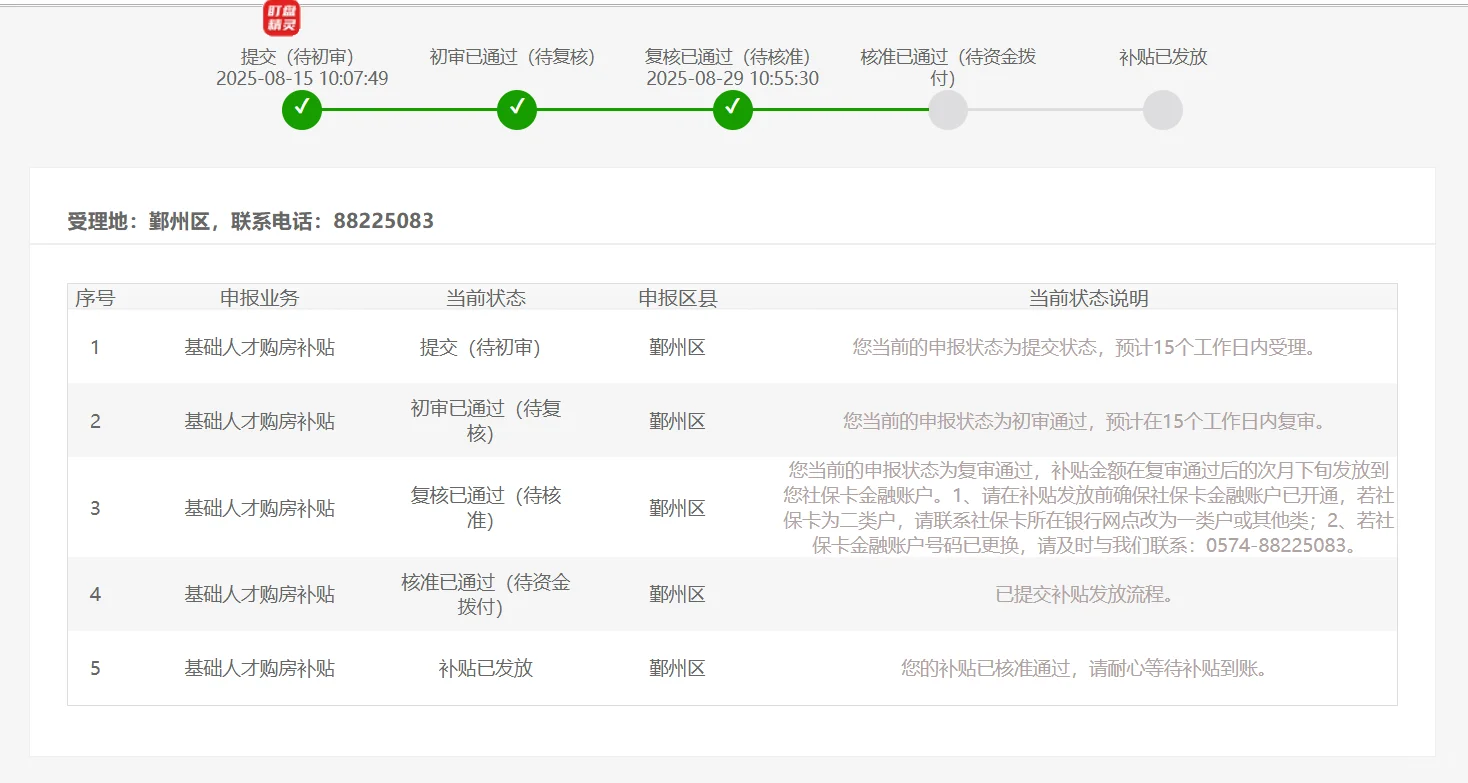Select row number 1 cell
1468x783 pixels.
tap(95, 347)
